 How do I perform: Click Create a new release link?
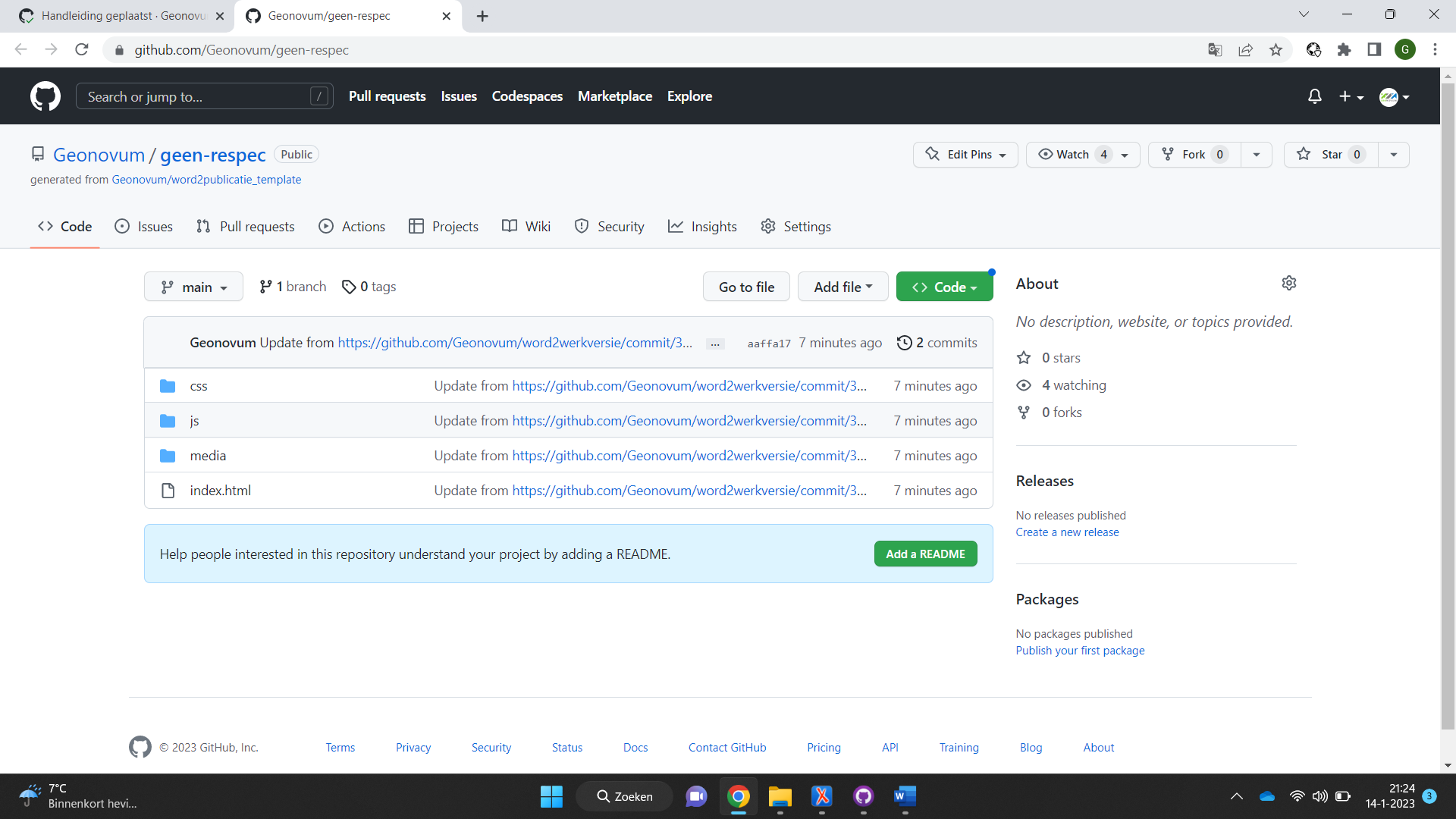[1067, 531]
